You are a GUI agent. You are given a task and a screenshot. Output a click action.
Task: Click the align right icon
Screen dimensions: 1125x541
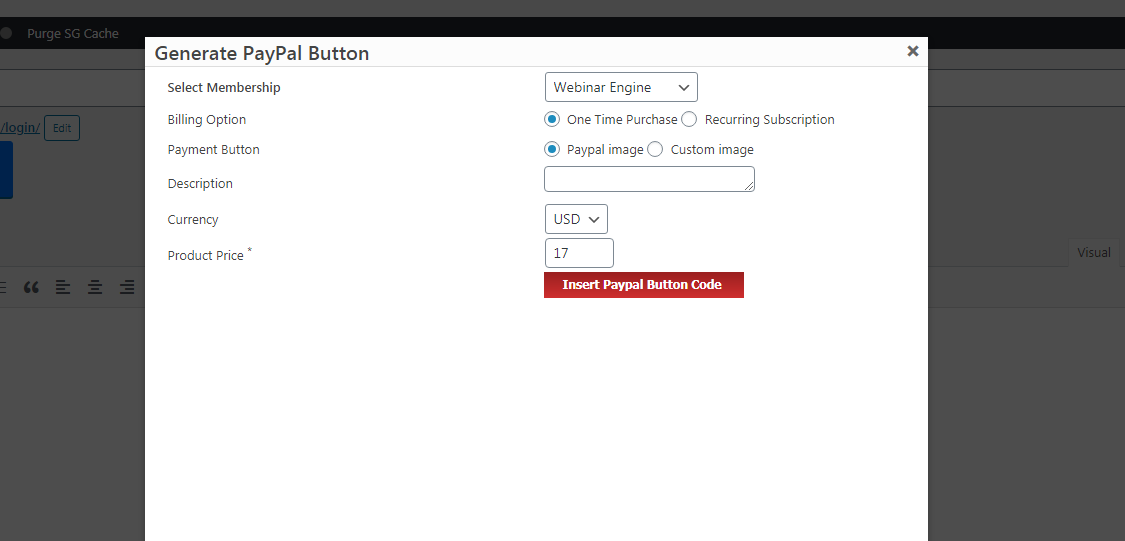pyautogui.click(x=127, y=288)
